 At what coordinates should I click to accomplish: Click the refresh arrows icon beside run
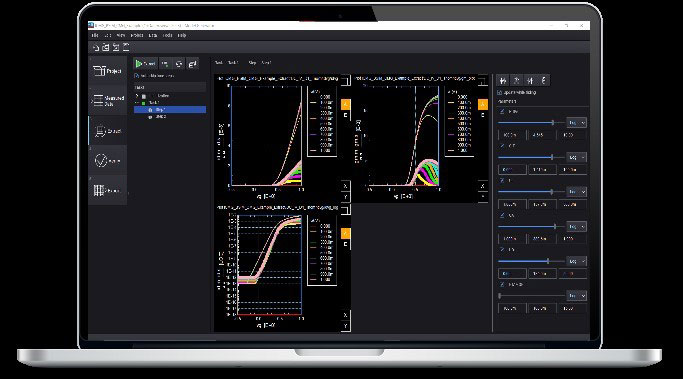179,64
